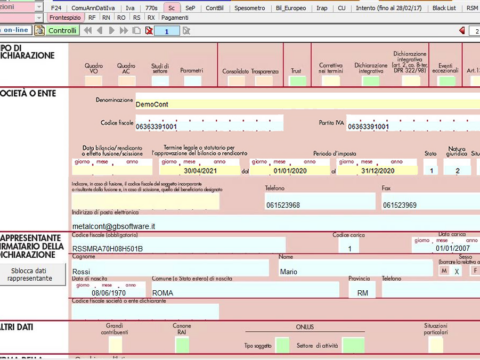Viewport: 480px width, 360px height.
Task: Open the Black List tab
Action: (x=444, y=8)
